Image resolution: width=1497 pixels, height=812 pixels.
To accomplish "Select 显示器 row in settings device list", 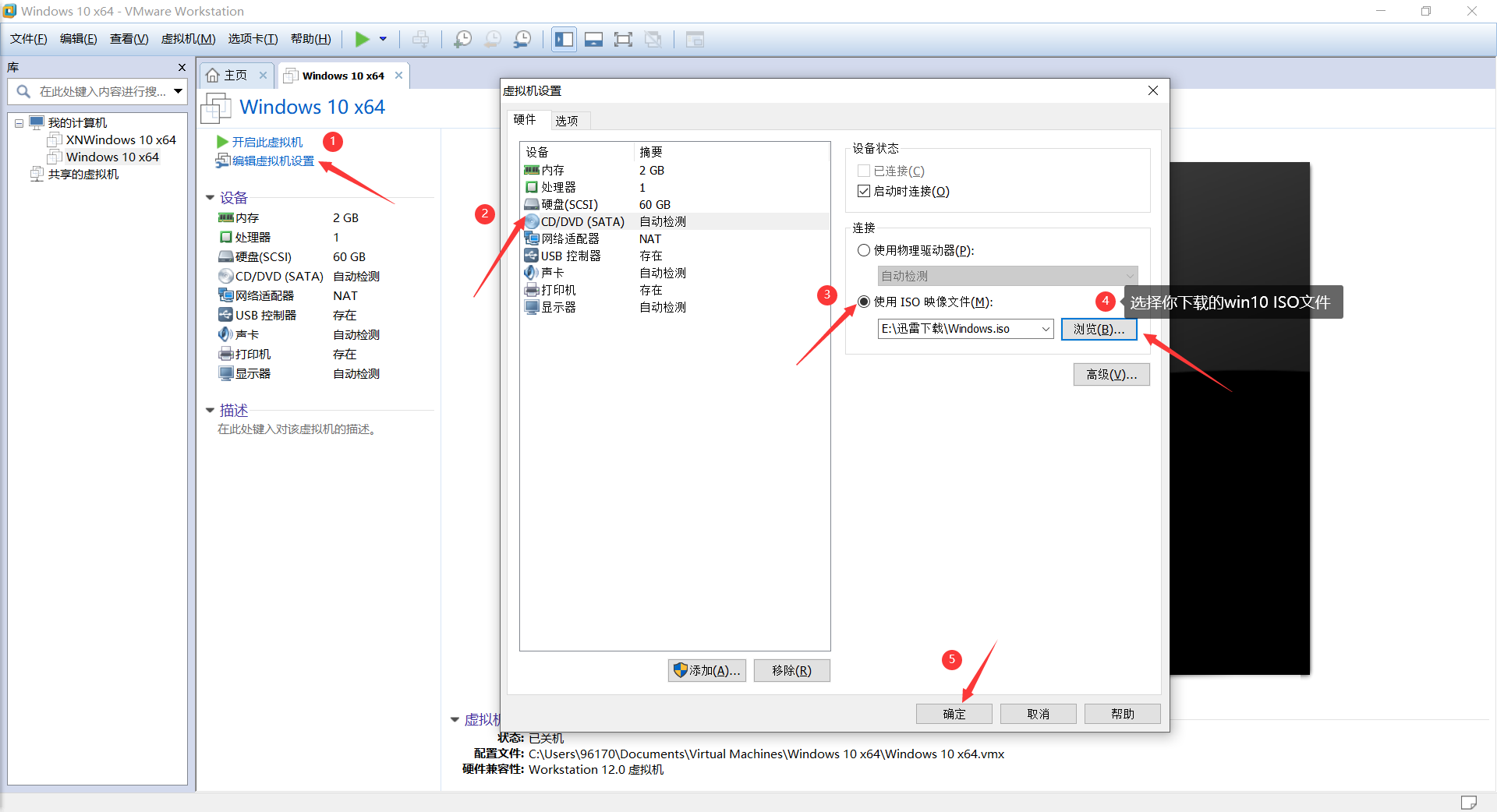I will [x=674, y=307].
